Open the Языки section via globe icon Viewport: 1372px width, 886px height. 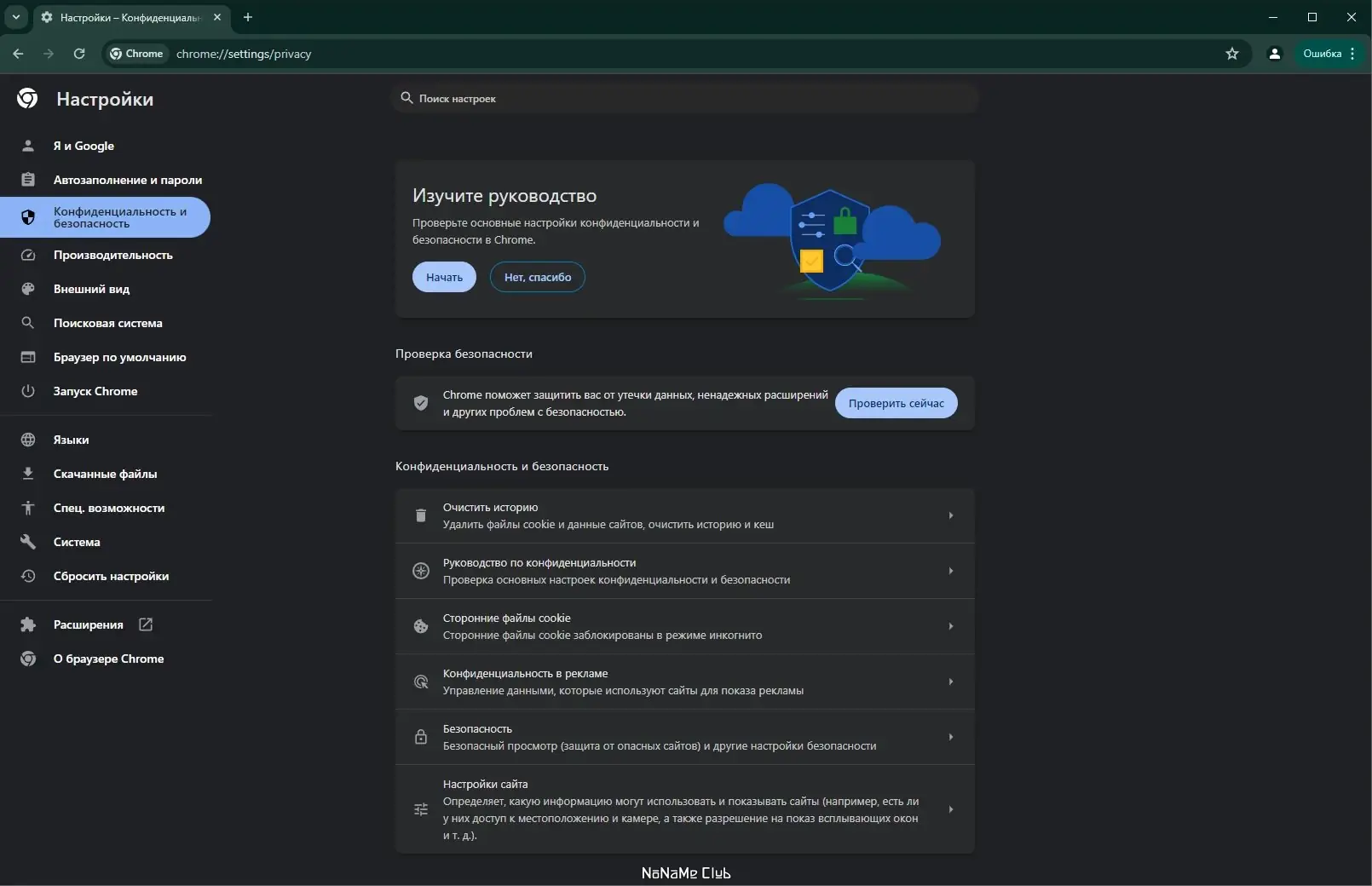point(28,440)
